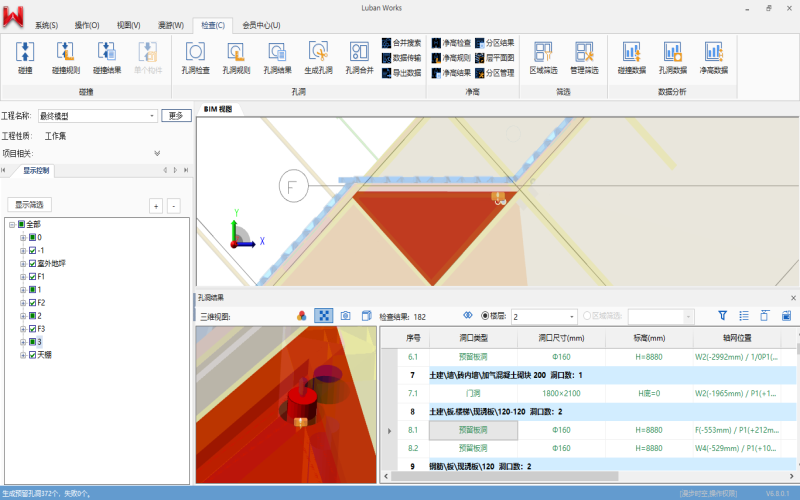
Task: Toggle the 天棚 checkbox
Action: point(33,355)
